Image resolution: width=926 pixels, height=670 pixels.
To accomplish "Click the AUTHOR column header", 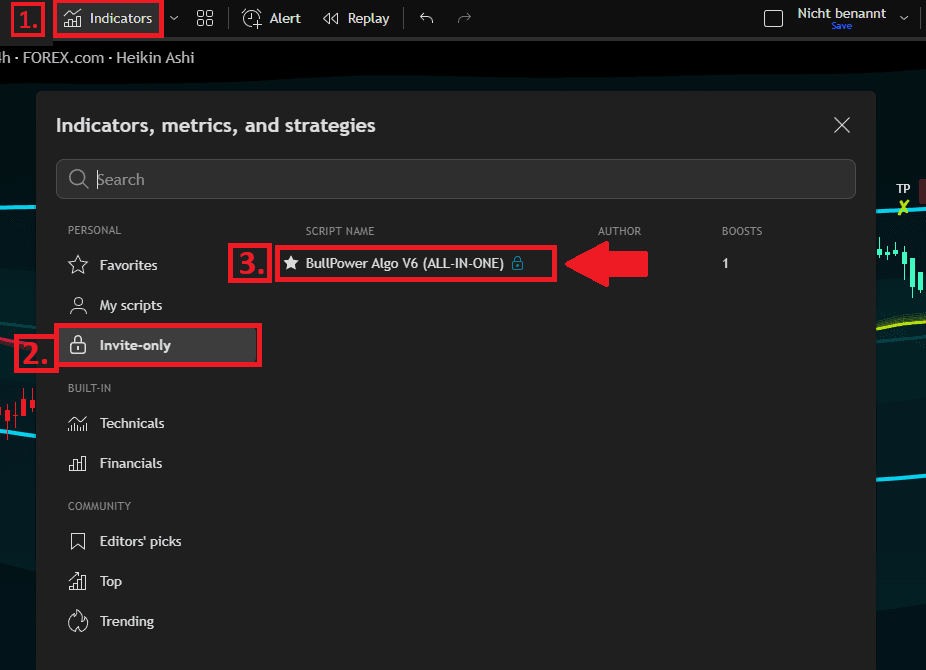I will tap(619, 231).
